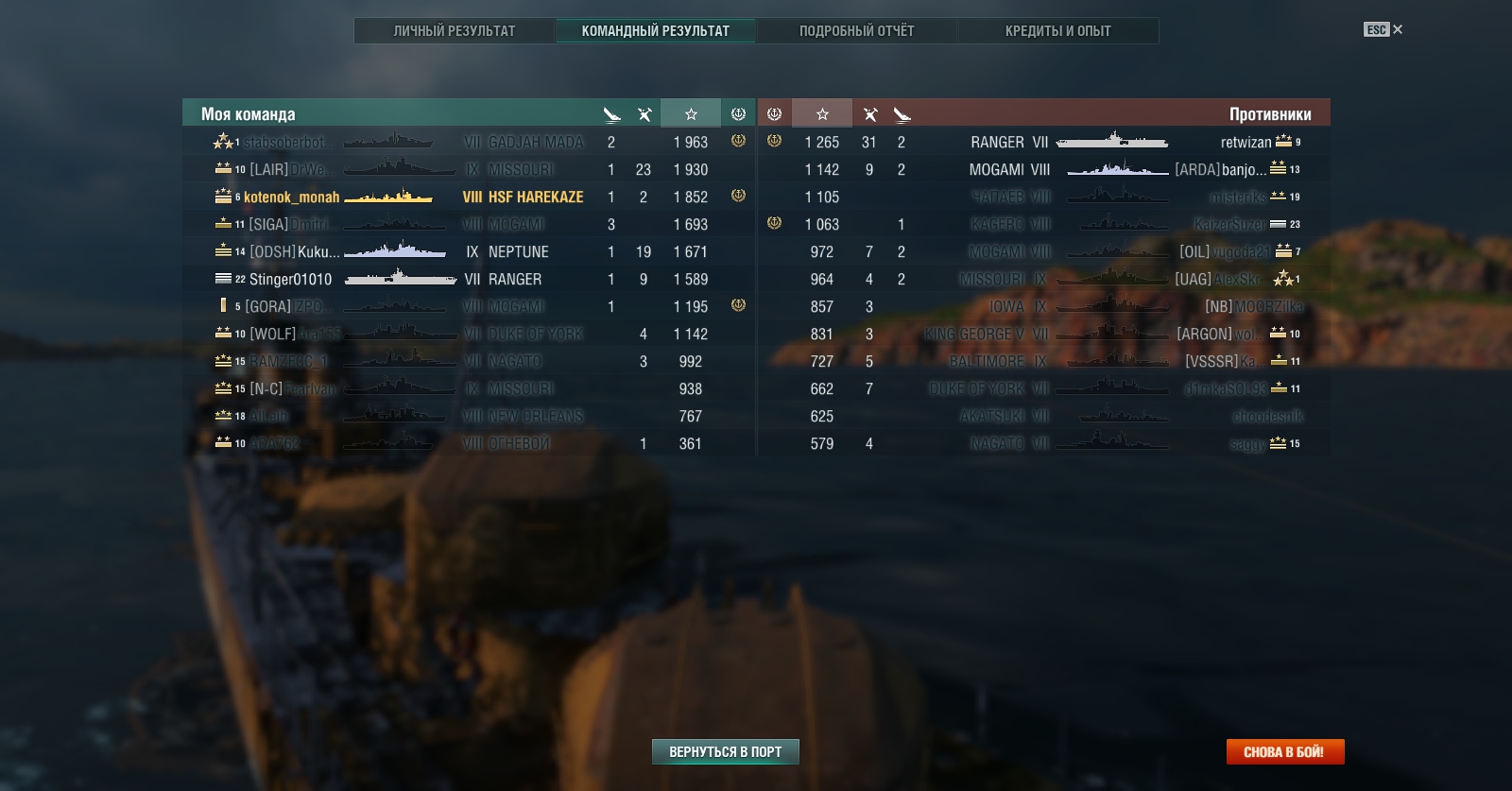Screen dimensions: 1512x791
Task: Close results screen with ESC button
Action: tap(1383, 29)
